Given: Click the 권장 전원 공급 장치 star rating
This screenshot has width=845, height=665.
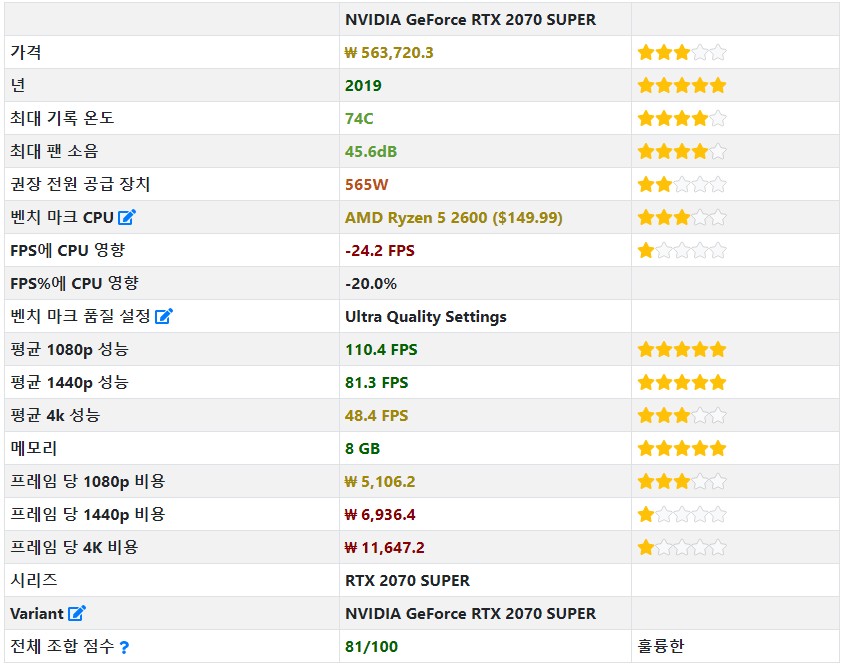Looking at the screenshot, I should click(682, 185).
